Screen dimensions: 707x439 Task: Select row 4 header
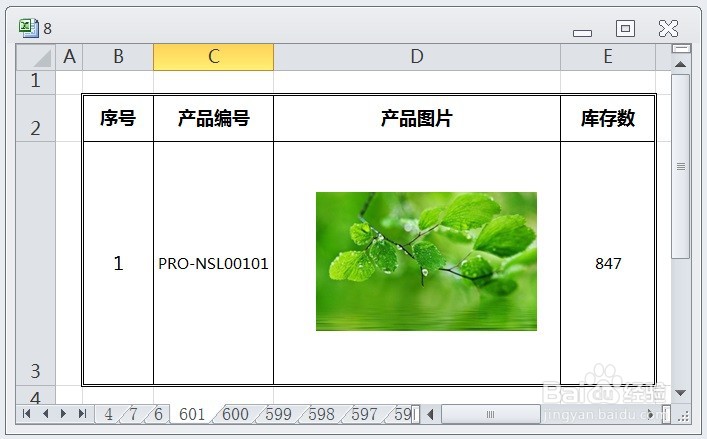pyautogui.click(x=36, y=395)
